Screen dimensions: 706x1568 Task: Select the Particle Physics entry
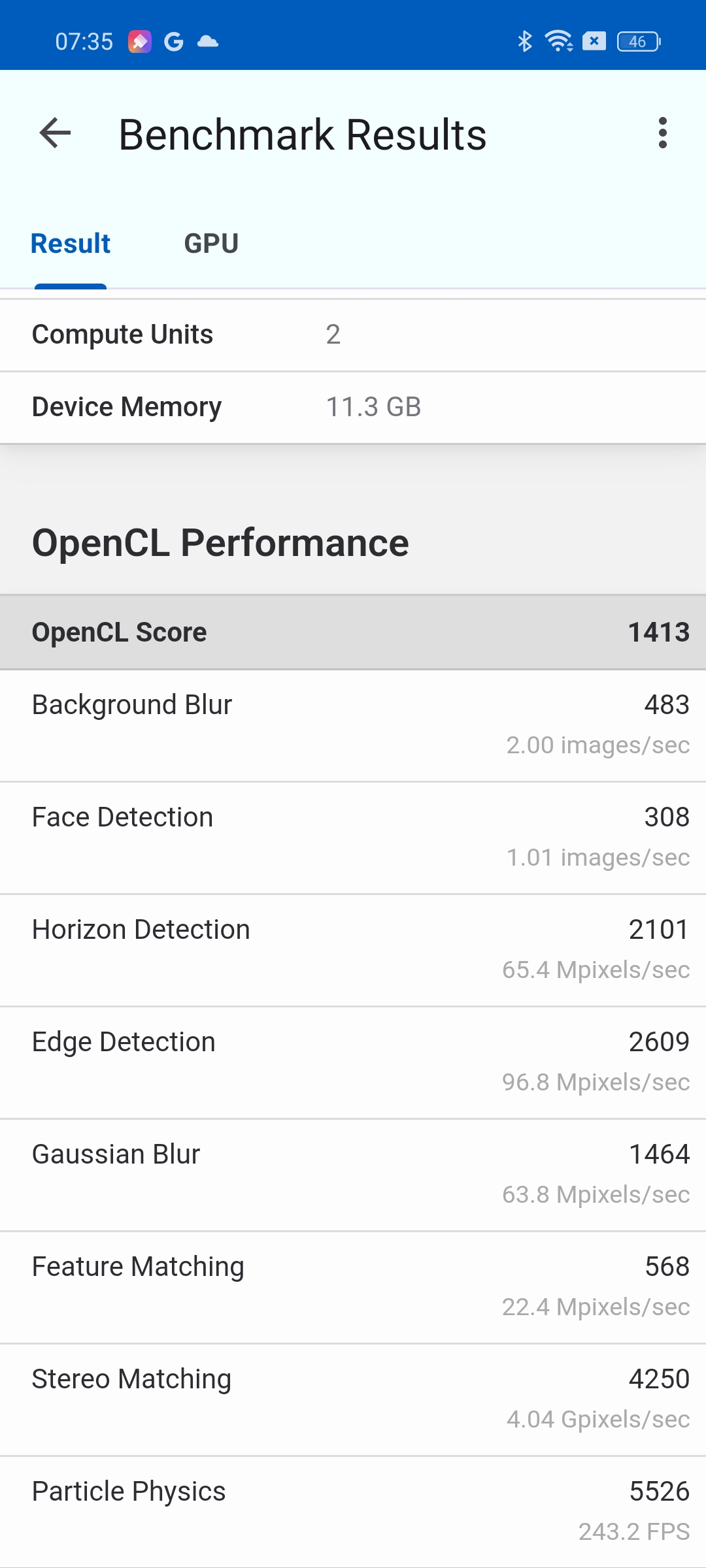point(353,1512)
